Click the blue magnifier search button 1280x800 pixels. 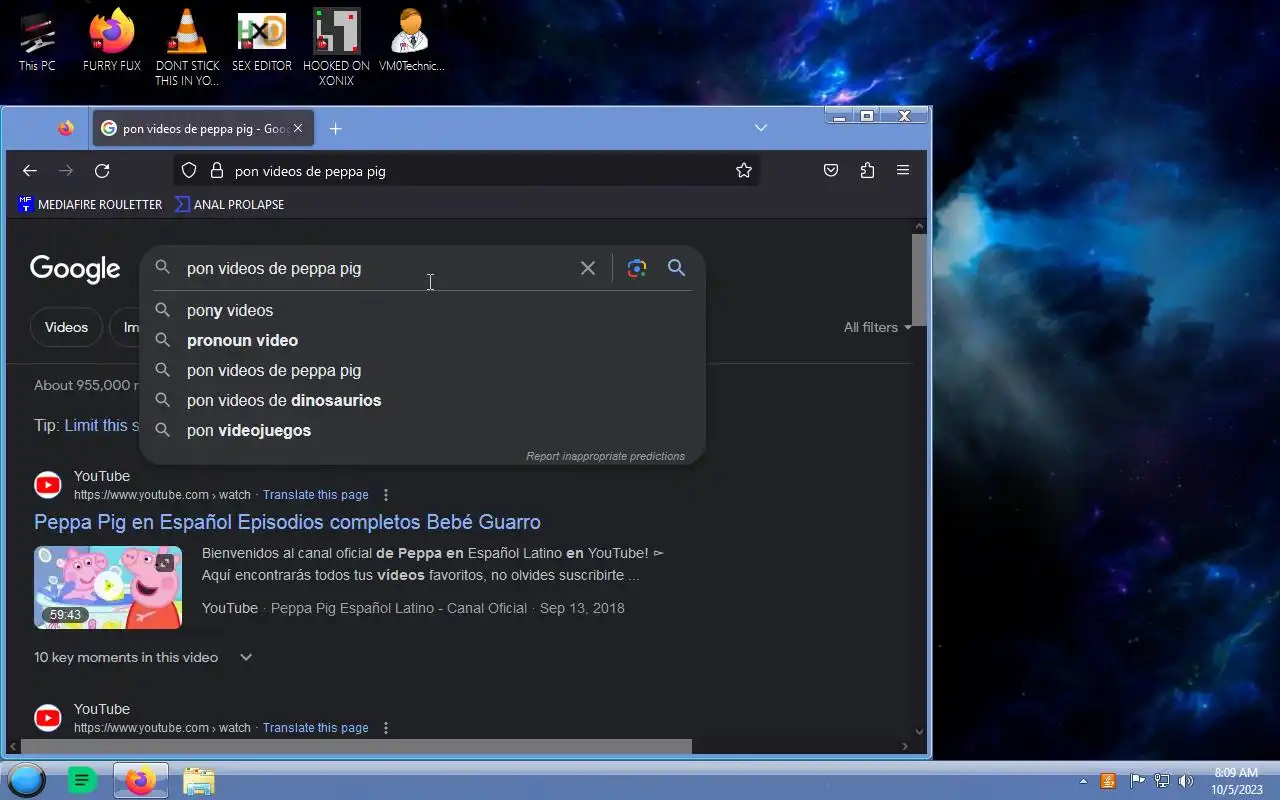677,268
